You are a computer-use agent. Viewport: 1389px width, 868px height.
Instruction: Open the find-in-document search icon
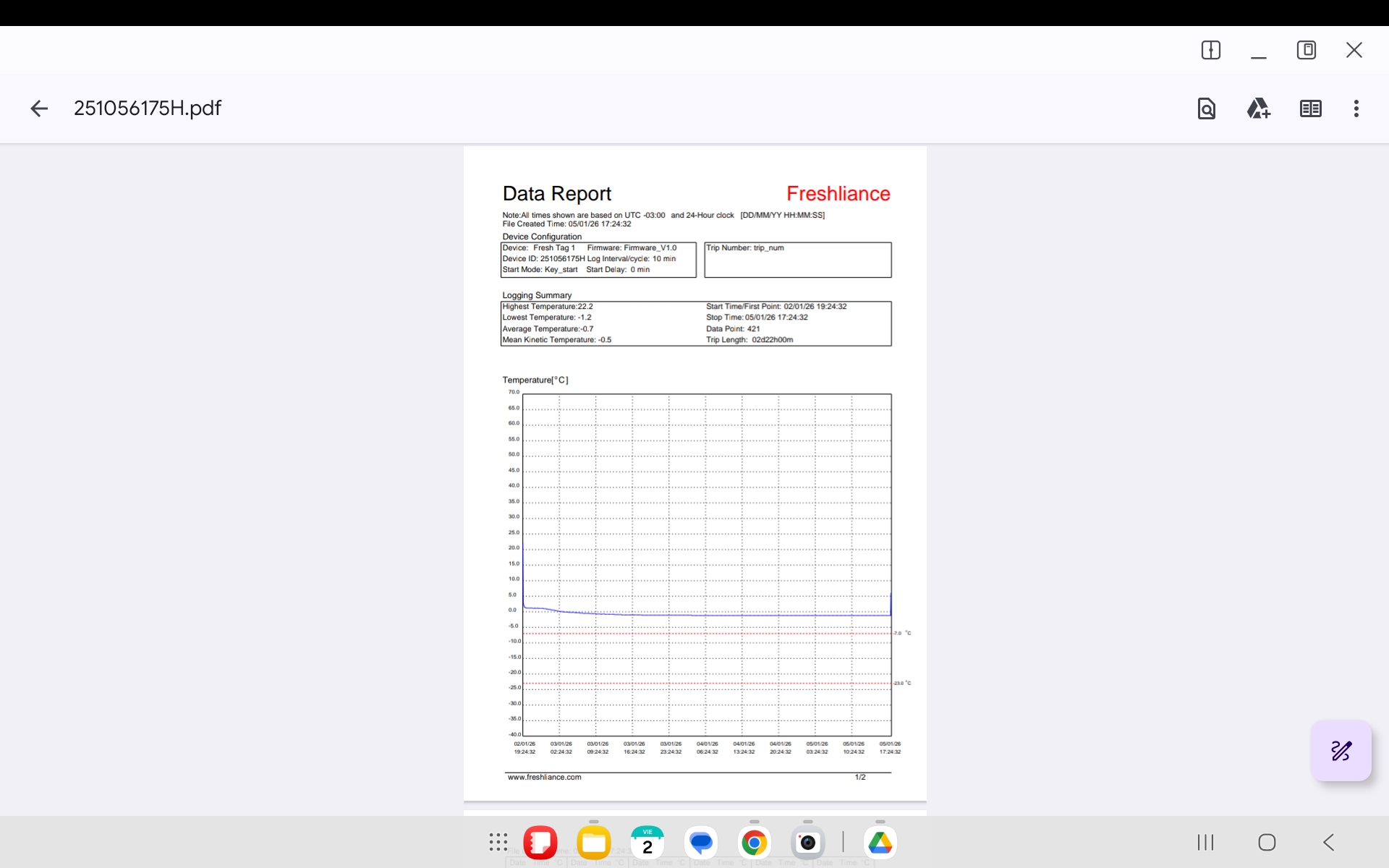[x=1206, y=109]
